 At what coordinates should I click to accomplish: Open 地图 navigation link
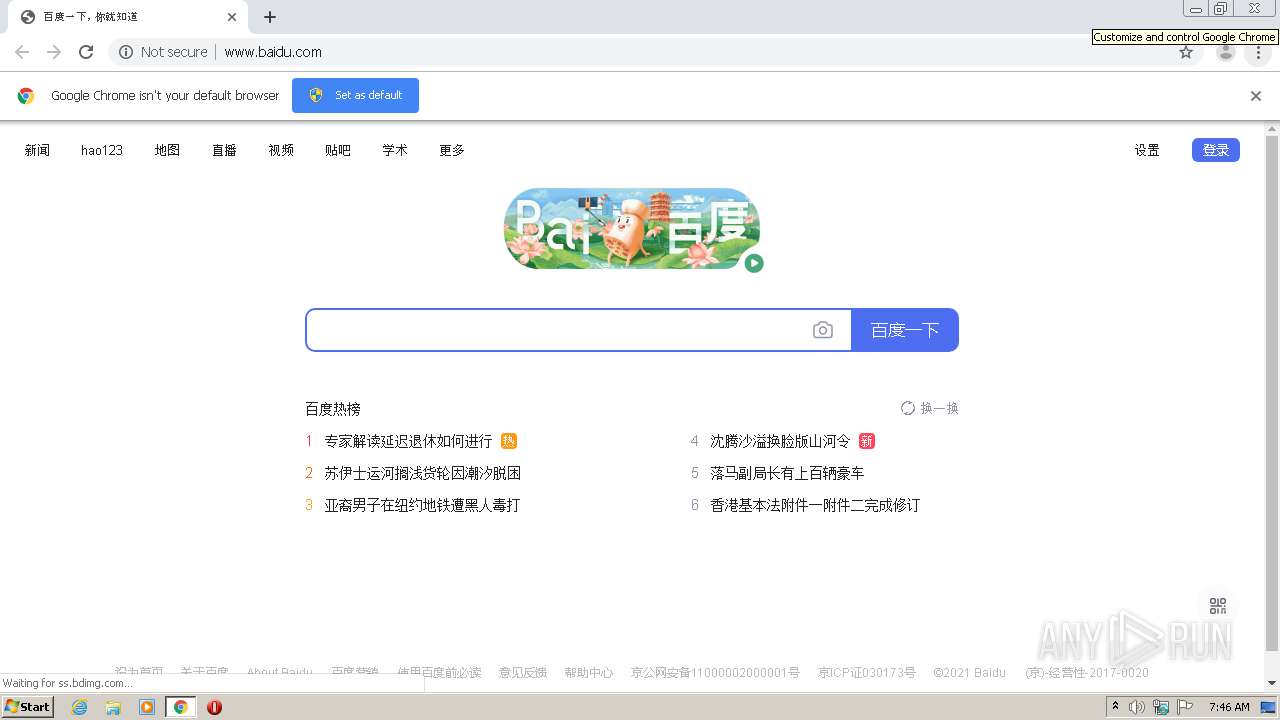167,150
